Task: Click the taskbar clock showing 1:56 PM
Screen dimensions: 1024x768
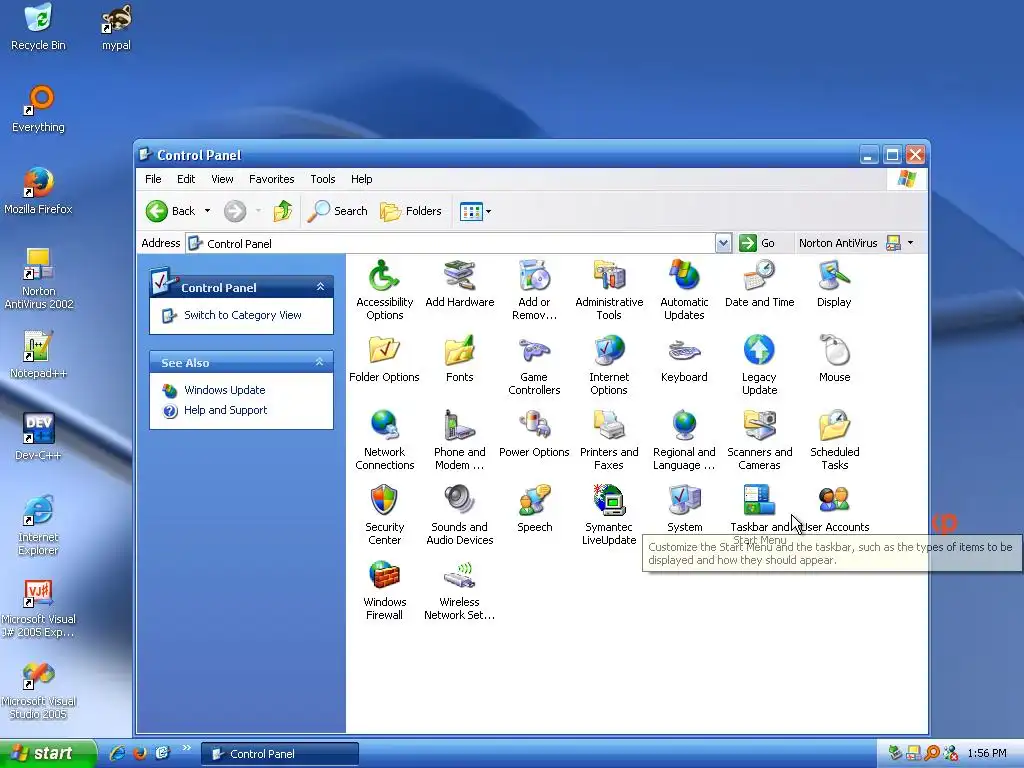Action: coord(987,754)
